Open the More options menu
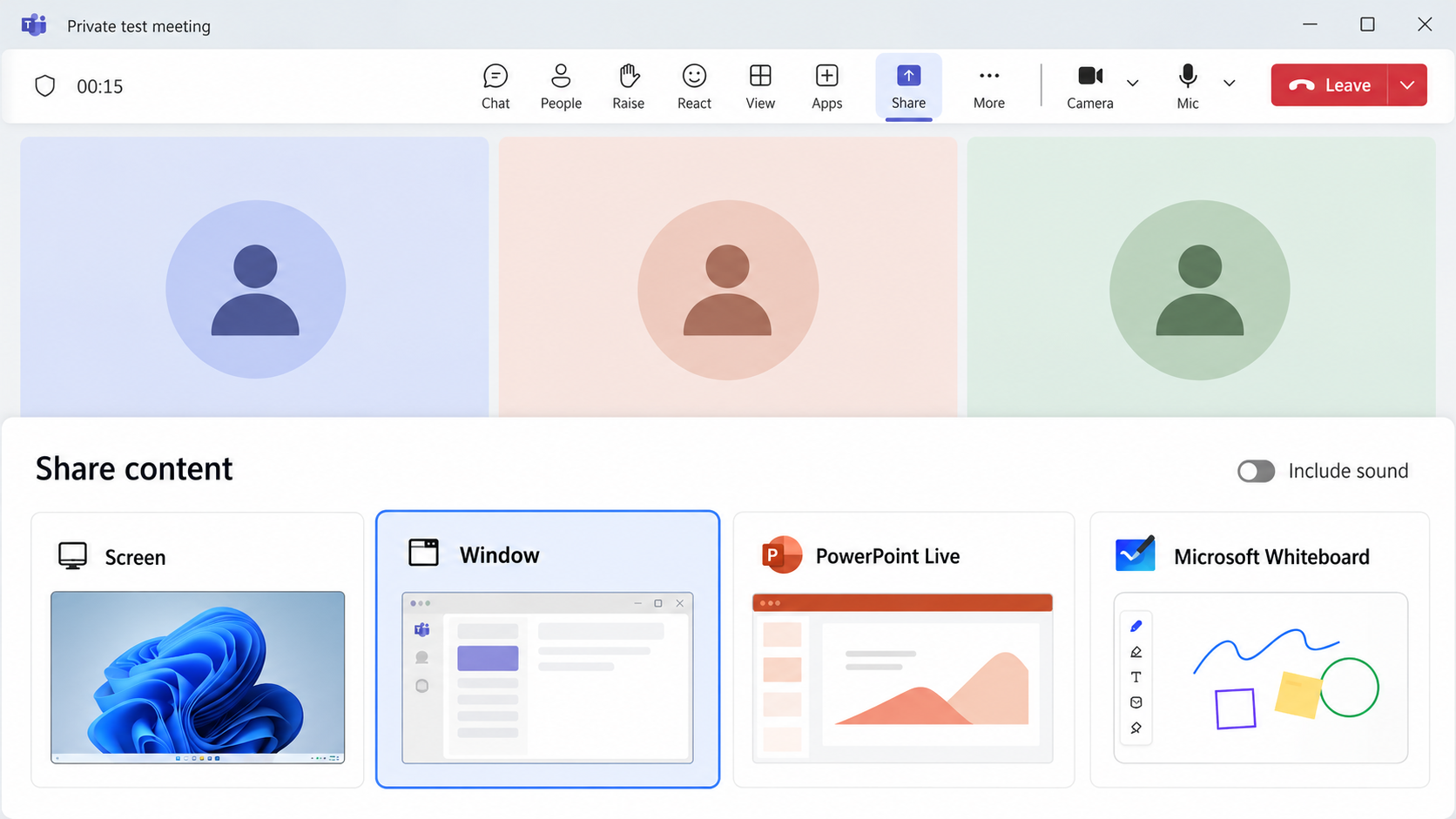Image resolution: width=1456 pixels, height=819 pixels. (x=989, y=86)
